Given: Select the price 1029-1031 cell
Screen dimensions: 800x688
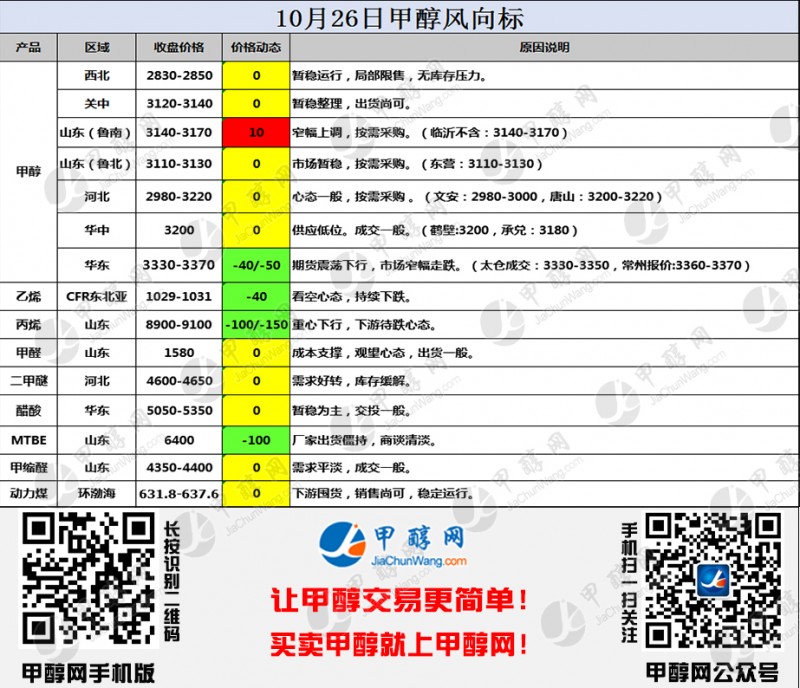Looking at the screenshot, I should [179, 297].
